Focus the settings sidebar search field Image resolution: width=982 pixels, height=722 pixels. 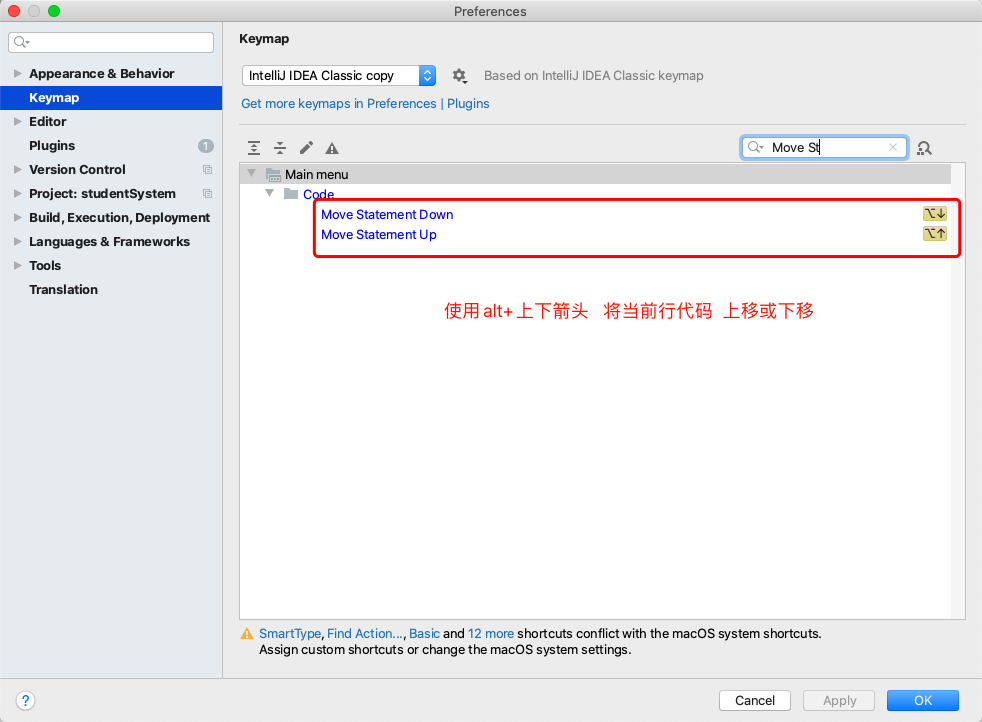[111, 42]
